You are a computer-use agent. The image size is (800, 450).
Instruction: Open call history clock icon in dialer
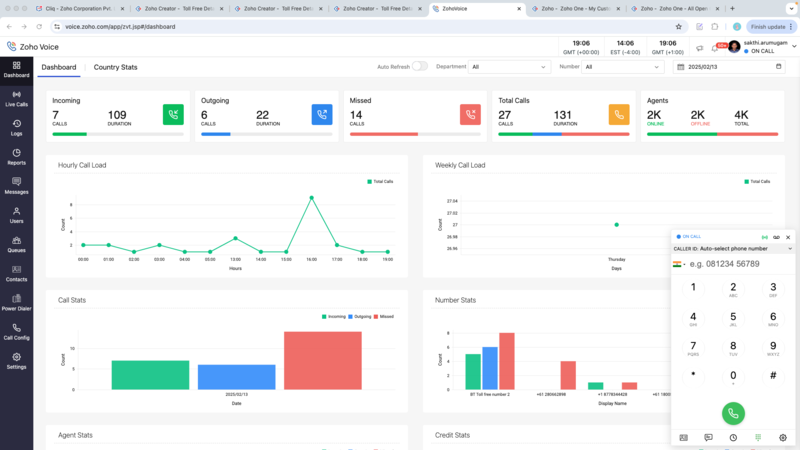pyautogui.click(x=733, y=437)
